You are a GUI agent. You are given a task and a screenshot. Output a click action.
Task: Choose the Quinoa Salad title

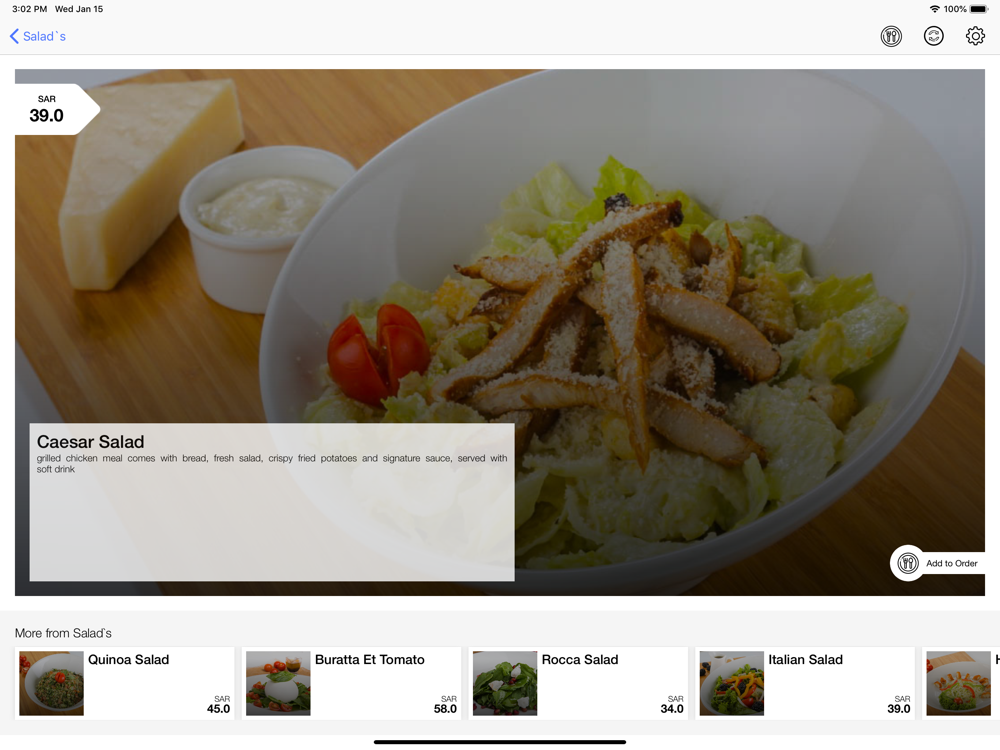point(128,659)
